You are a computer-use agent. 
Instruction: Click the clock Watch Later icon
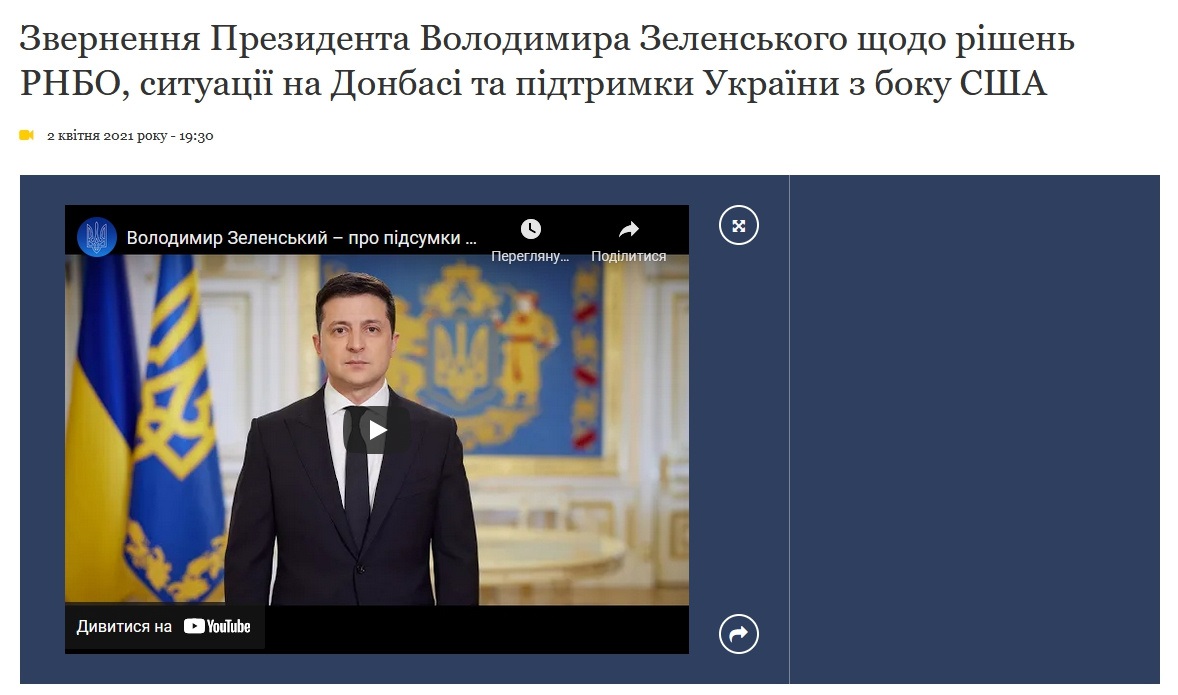[x=530, y=229]
